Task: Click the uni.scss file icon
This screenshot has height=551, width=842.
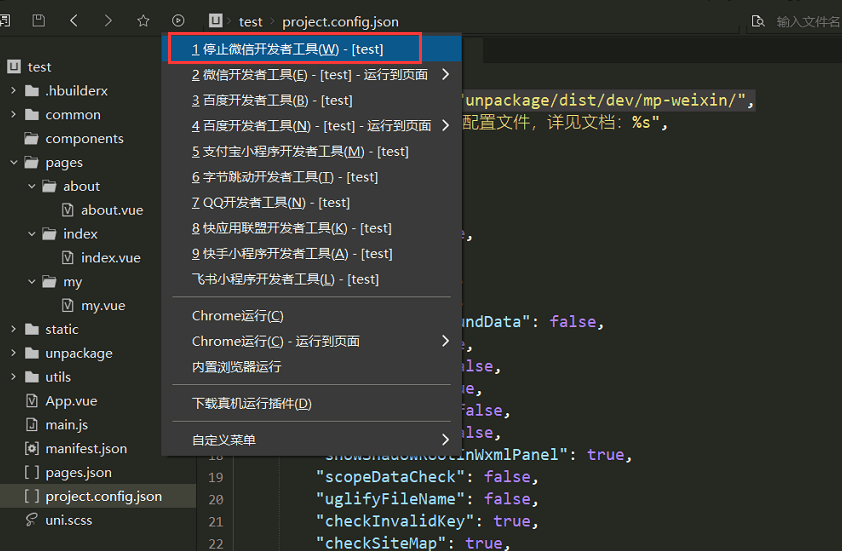Action: (x=32, y=520)
